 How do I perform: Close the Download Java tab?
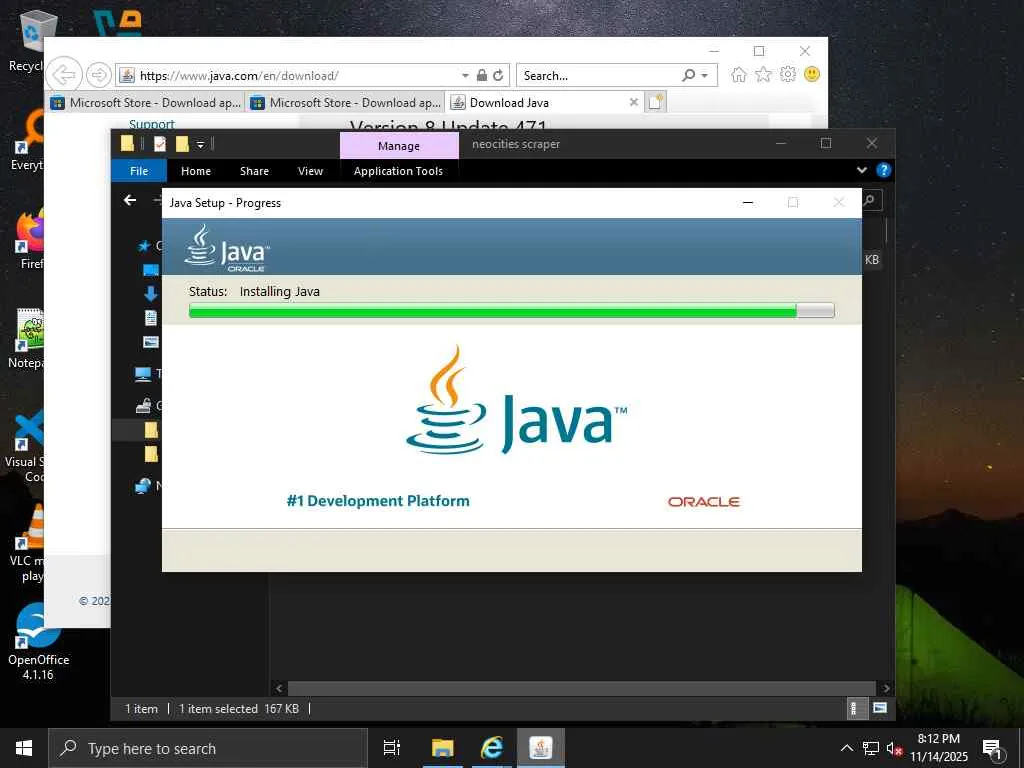[x=633, y=102]
